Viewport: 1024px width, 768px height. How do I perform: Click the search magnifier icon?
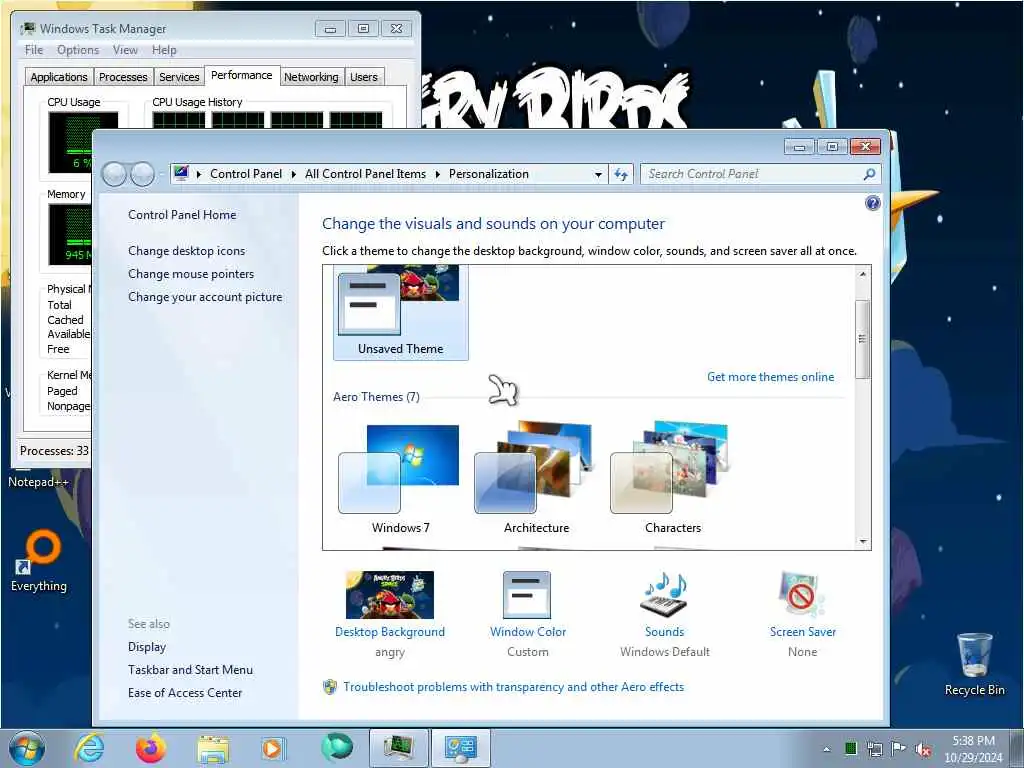[x=869, y=174]
